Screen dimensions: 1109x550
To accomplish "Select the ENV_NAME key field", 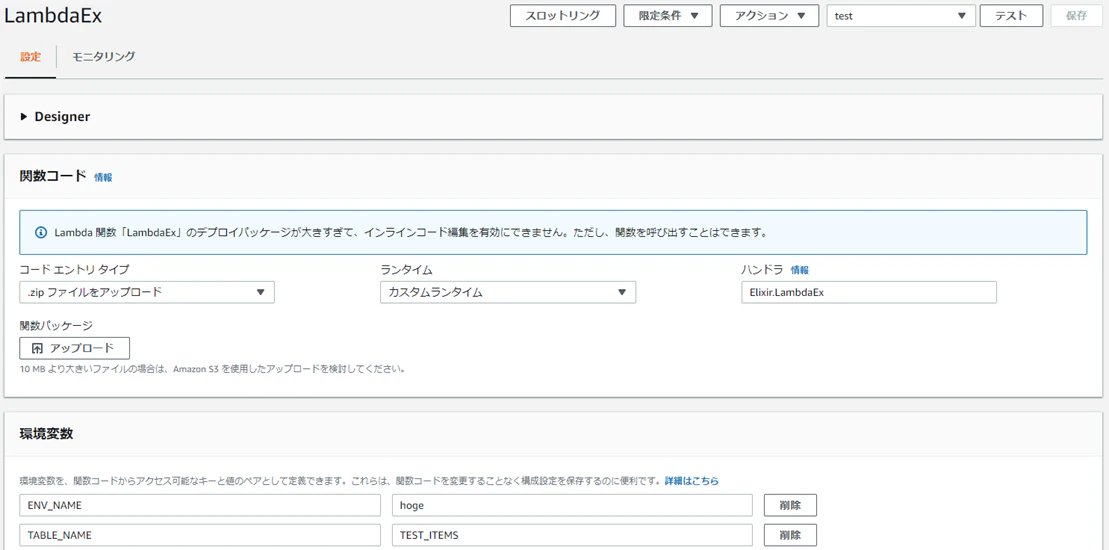I will coord(200,505).
